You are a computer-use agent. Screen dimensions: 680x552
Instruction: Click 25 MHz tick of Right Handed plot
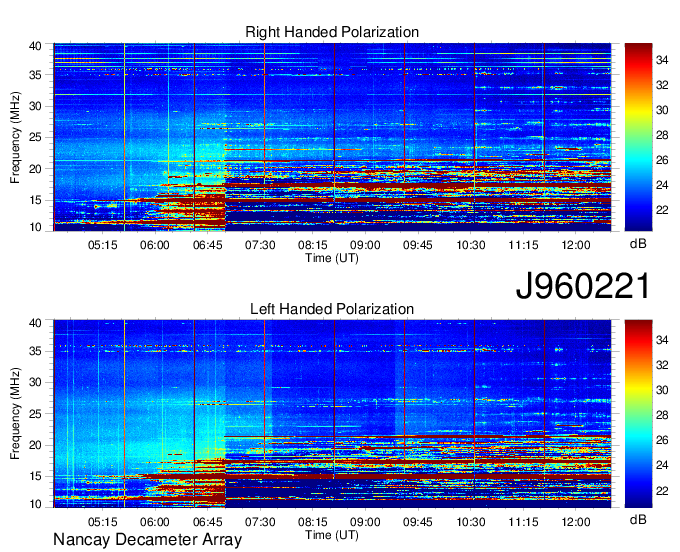tap(35, 137)
